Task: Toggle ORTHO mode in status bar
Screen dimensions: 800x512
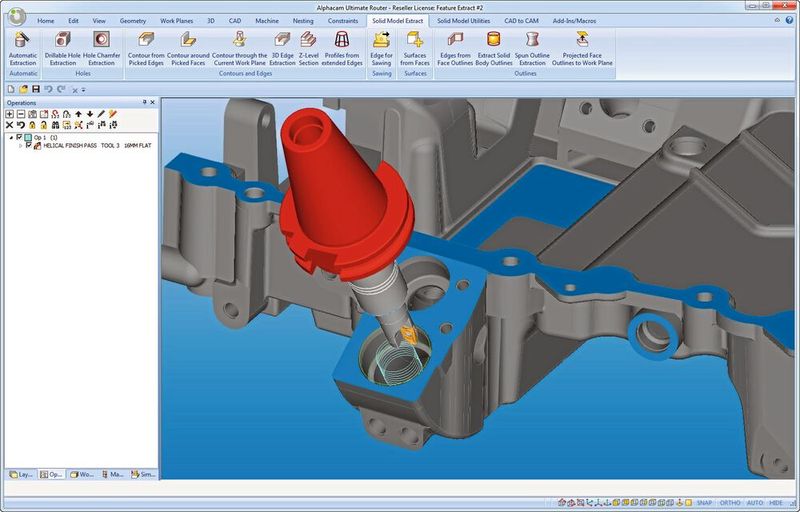Action: [x=730, y=503]
